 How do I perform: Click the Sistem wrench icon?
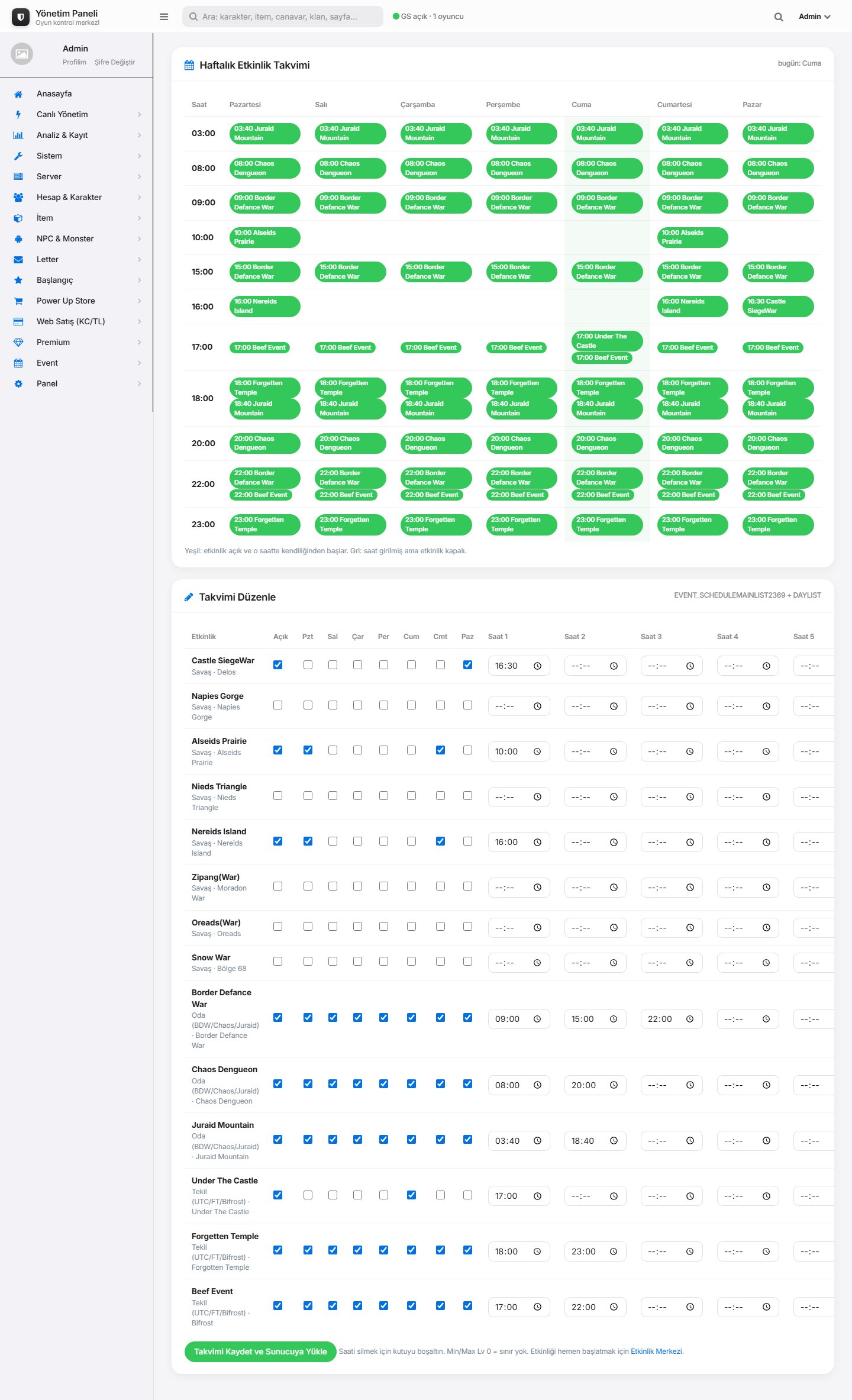point(18,156)
